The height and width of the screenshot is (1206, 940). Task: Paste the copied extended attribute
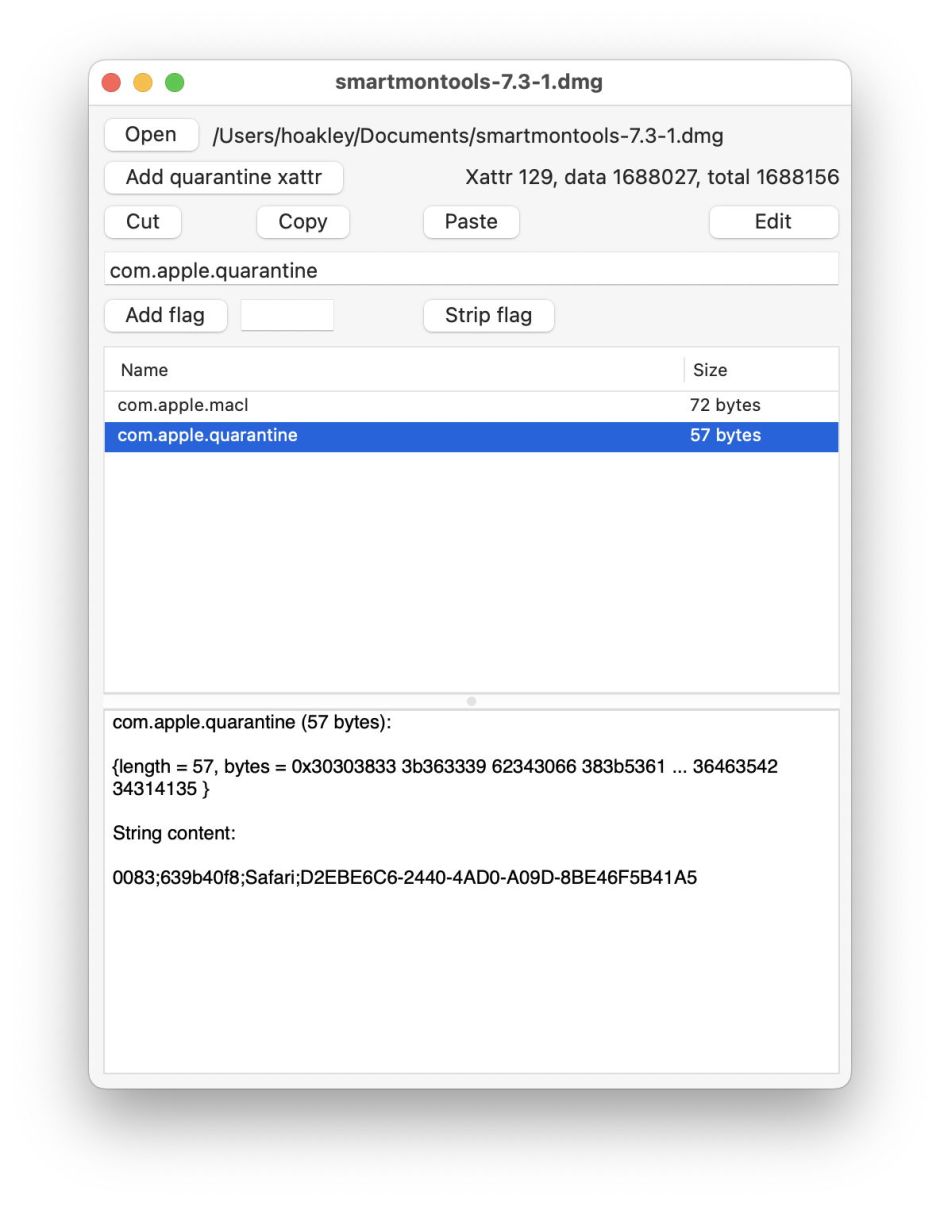471,222
